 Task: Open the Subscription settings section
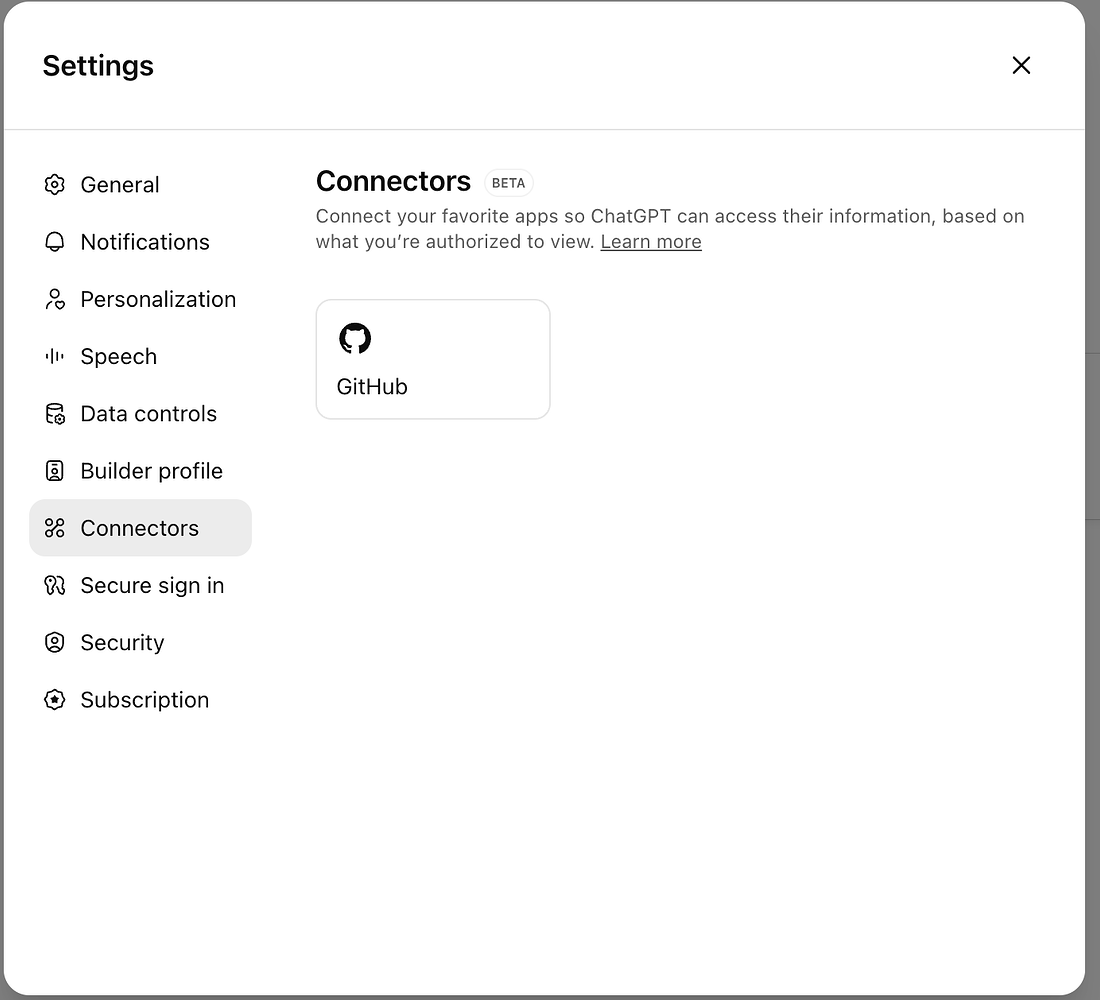144,699
